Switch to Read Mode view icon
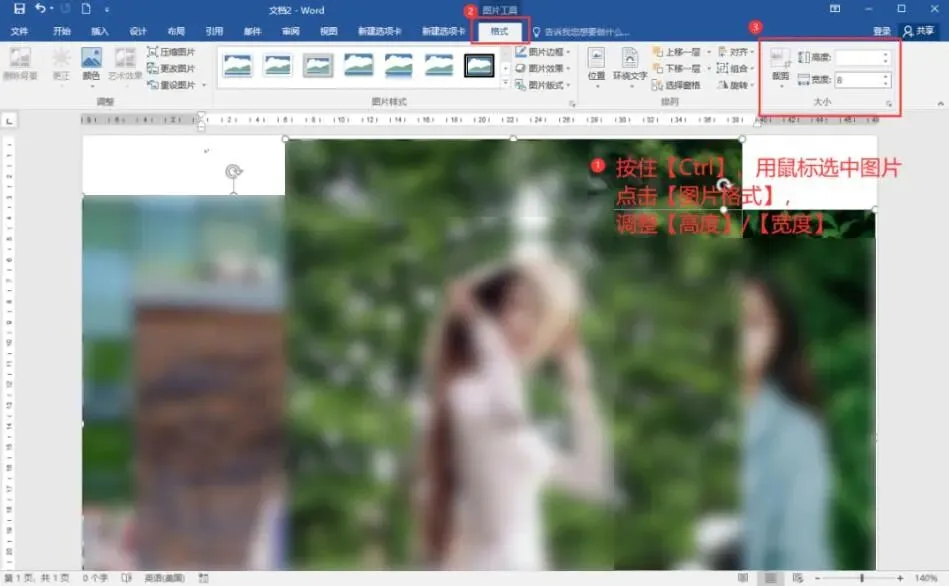Image resolution: width=949 pixels, height=586 pixels. (x=743, y=578)
